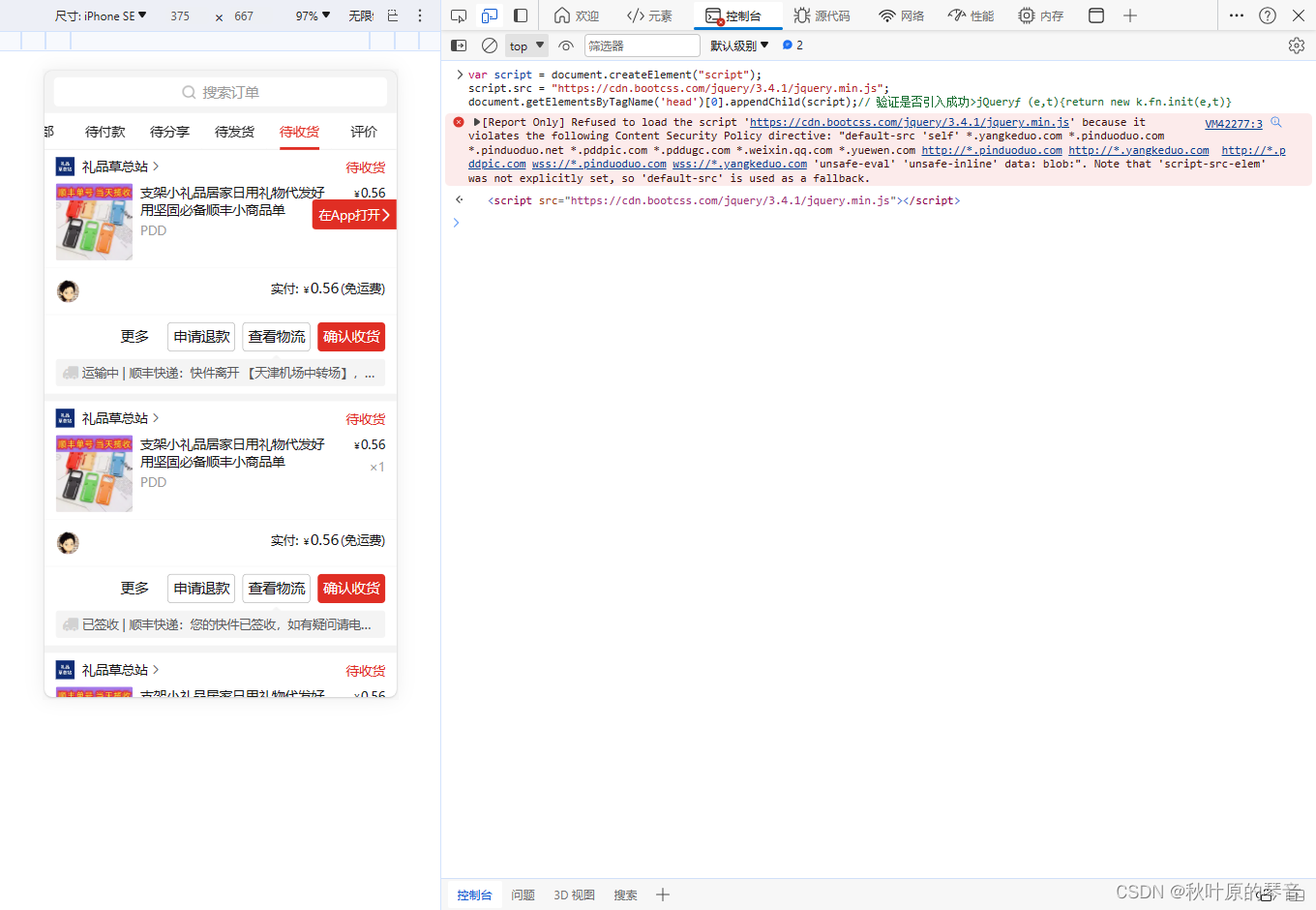Tap 更多 on the second order

(135, 588)
